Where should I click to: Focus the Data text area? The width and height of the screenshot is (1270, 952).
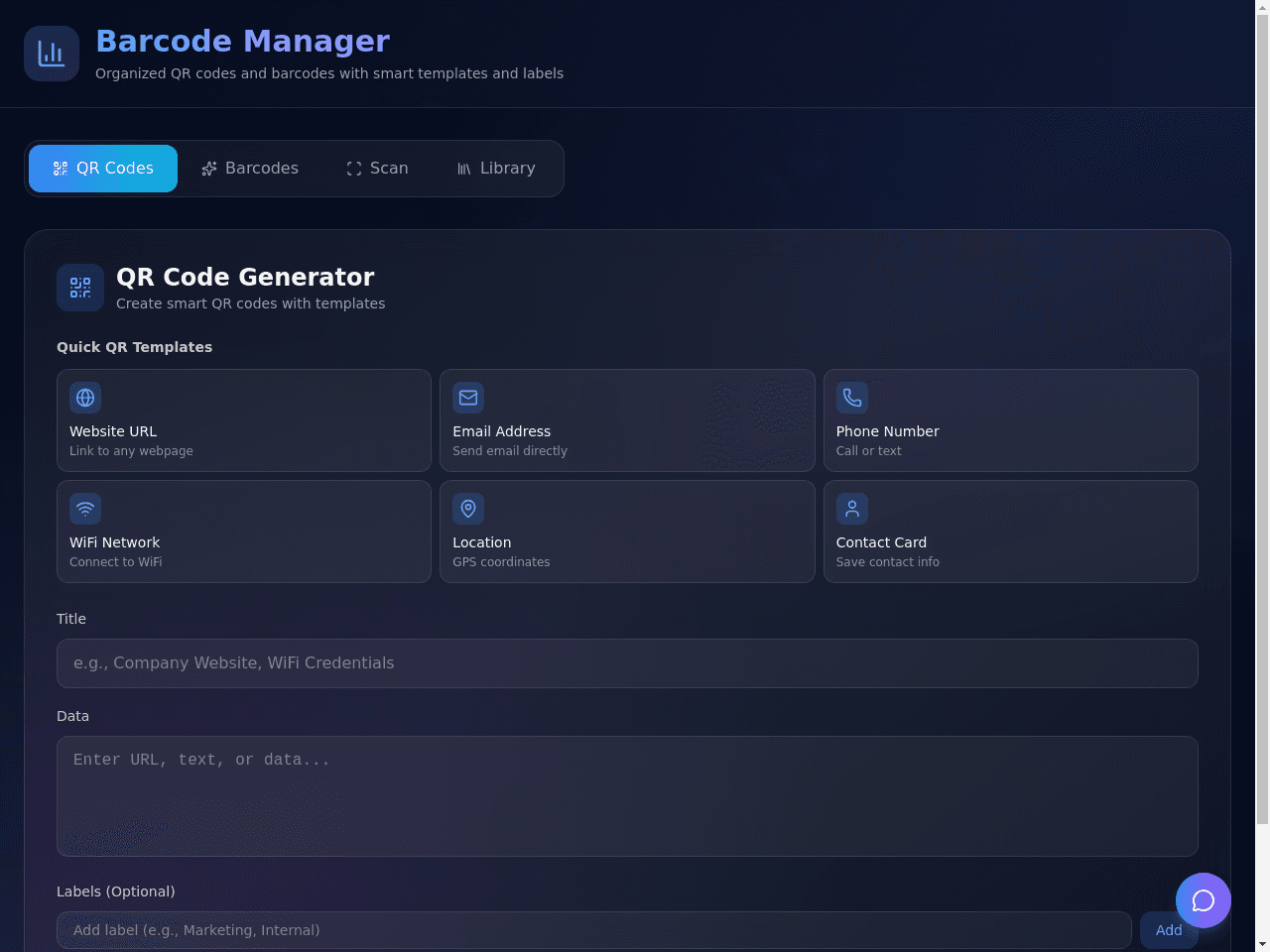[x=627, y=796]
